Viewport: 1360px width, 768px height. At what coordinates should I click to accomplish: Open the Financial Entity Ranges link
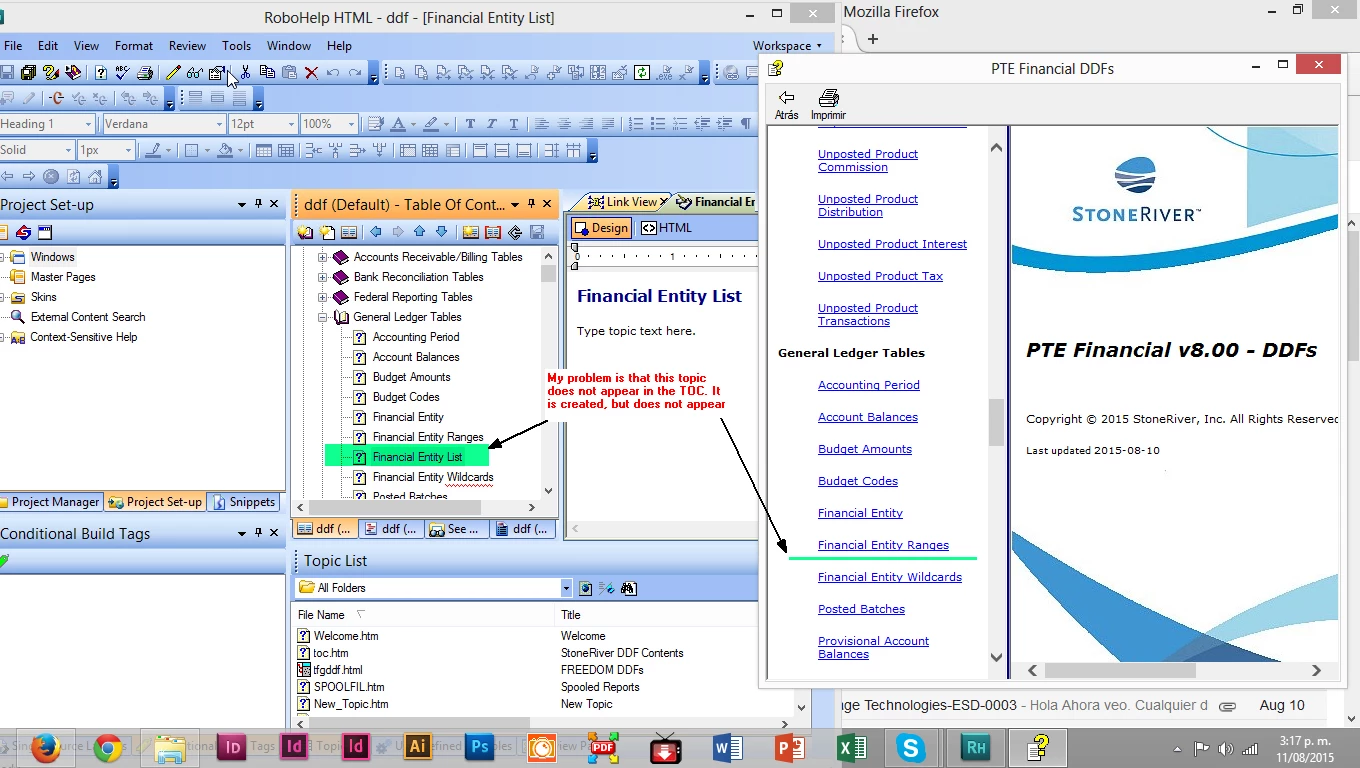tap(883, 545)
